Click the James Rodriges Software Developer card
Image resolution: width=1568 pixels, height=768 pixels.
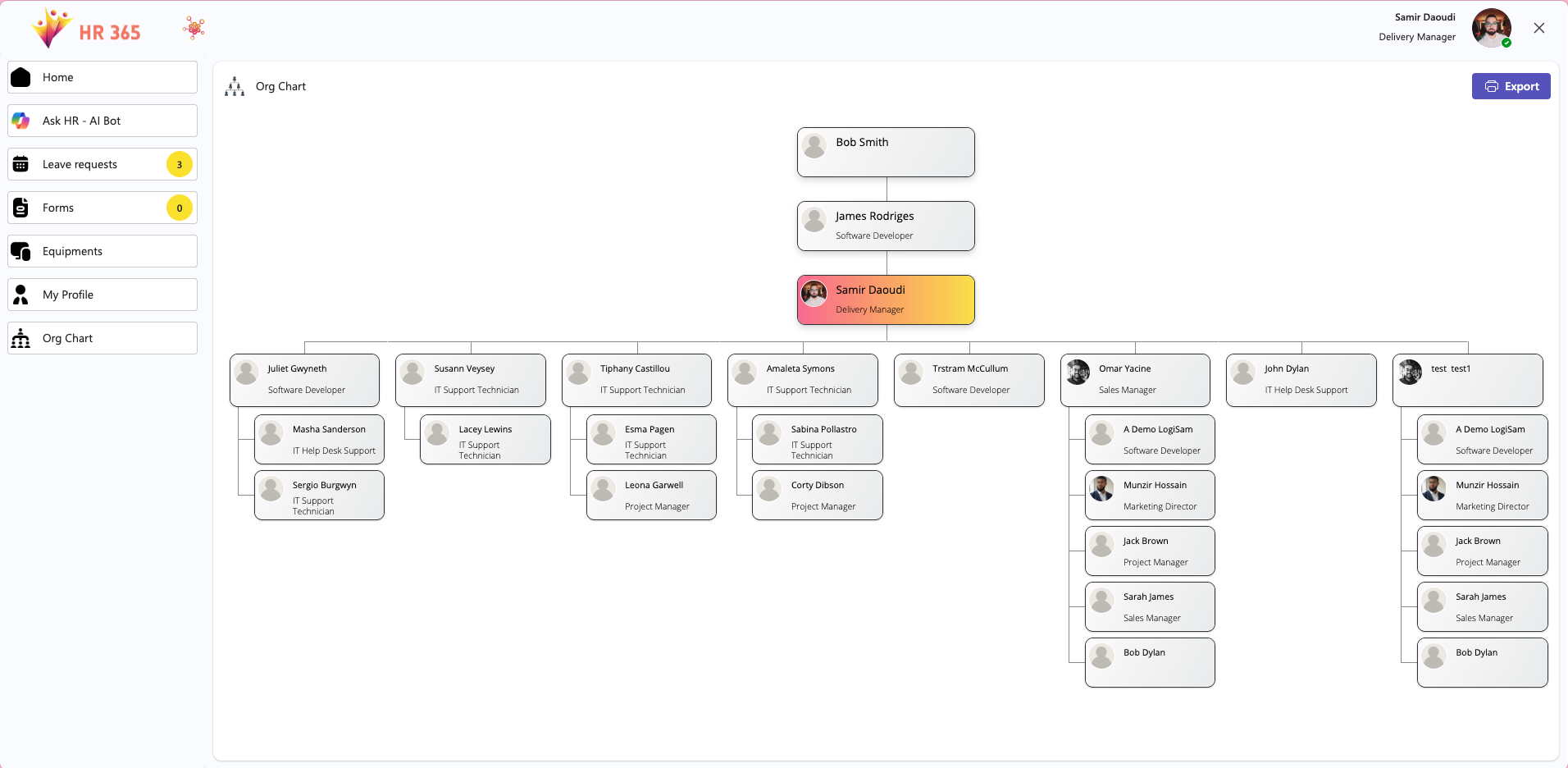pos(886,226)
